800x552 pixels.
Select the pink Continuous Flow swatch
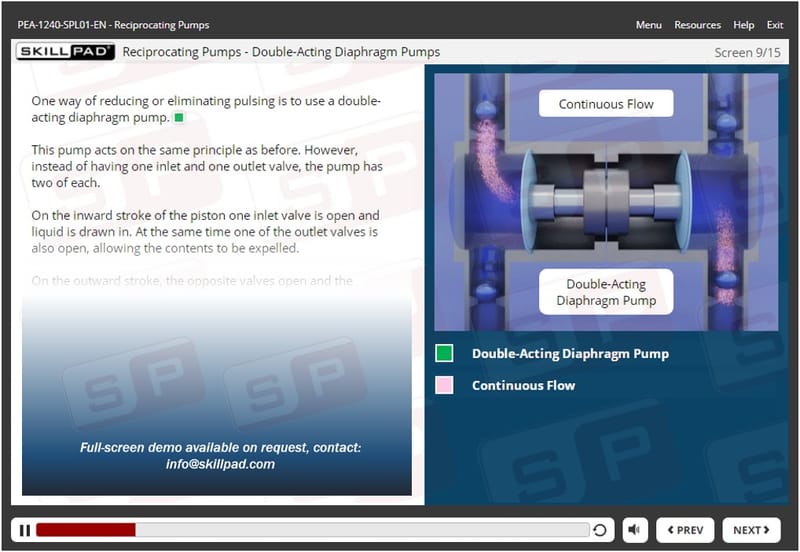click(444, 385)
